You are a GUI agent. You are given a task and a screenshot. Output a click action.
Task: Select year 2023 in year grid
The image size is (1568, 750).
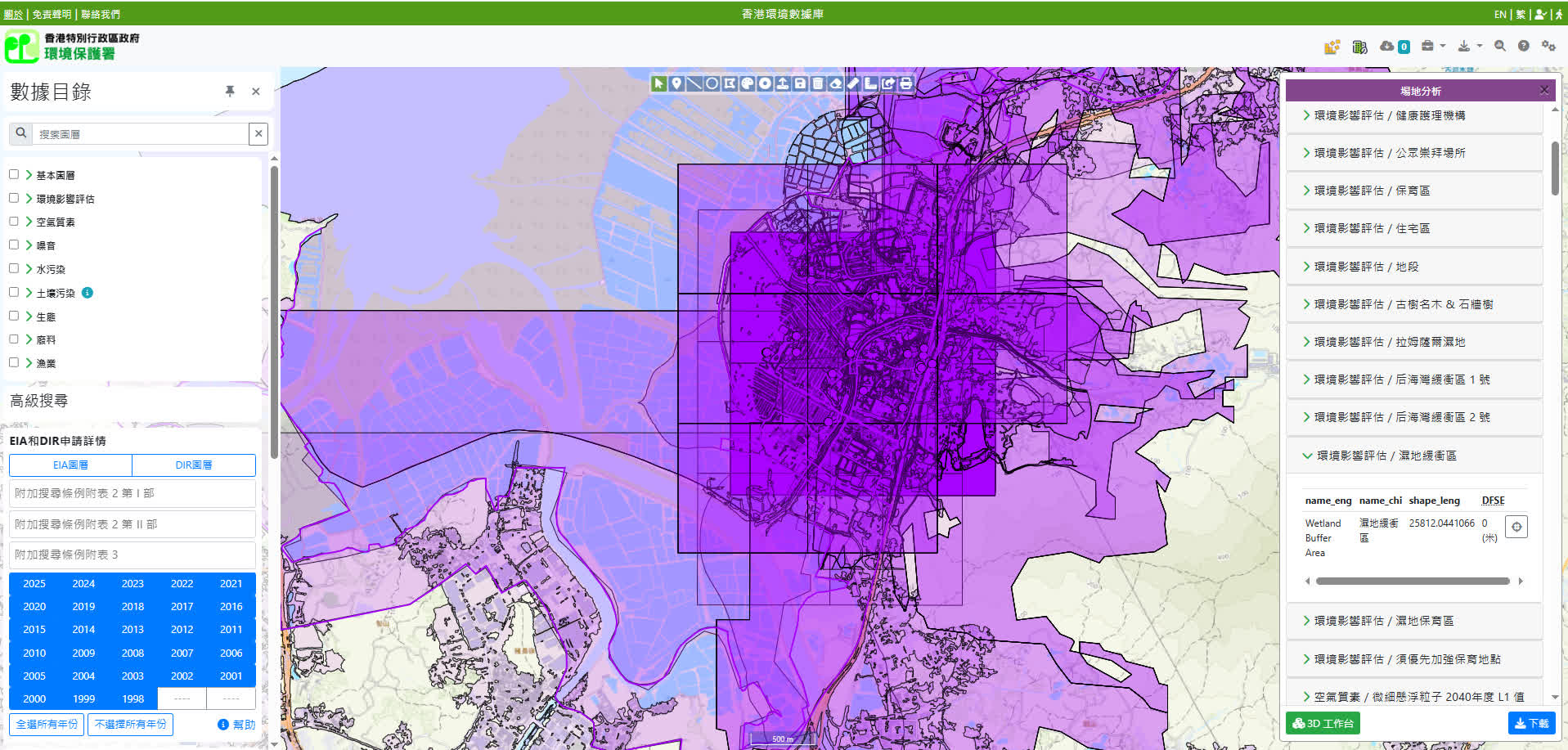(133, 584)
